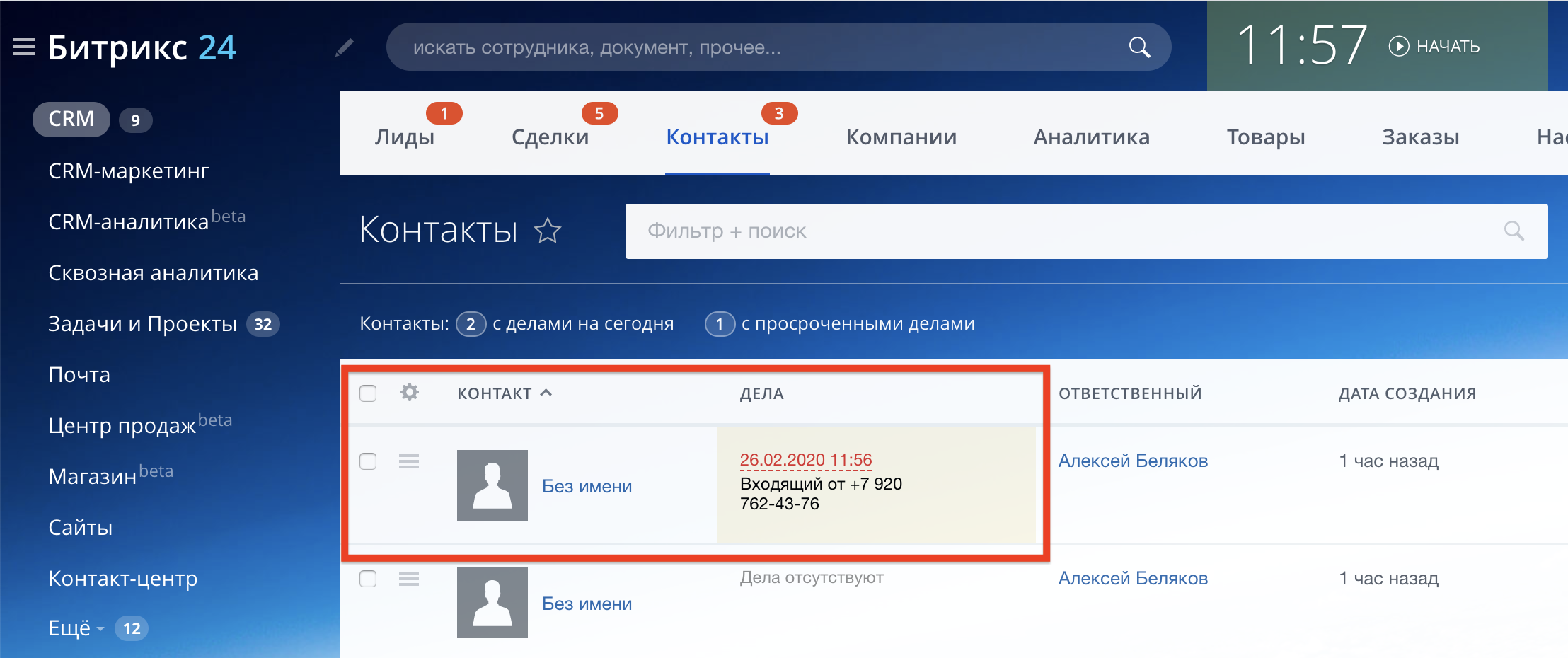Check the second contact row checkbox
1568x658 pixels.
(x=368, y=579)
